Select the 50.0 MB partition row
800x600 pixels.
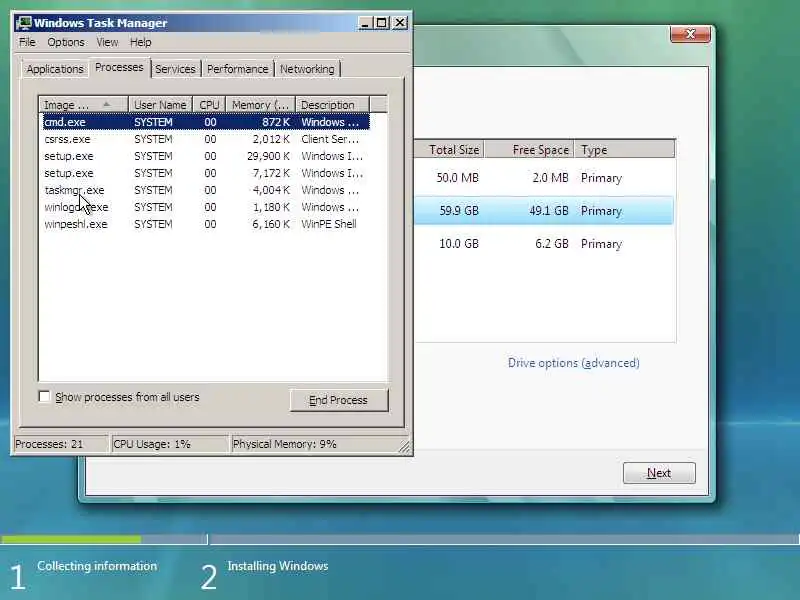tap(544, 178)
